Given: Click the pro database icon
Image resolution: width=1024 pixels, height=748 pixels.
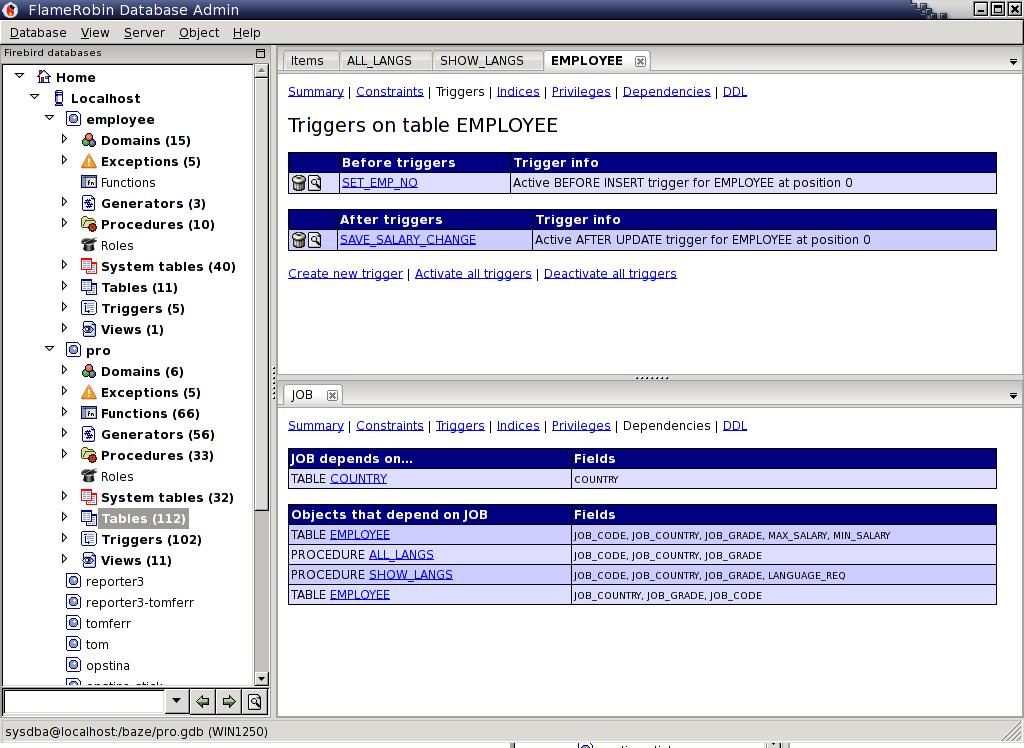Looking at the screenshot, I should pos(74,350).
